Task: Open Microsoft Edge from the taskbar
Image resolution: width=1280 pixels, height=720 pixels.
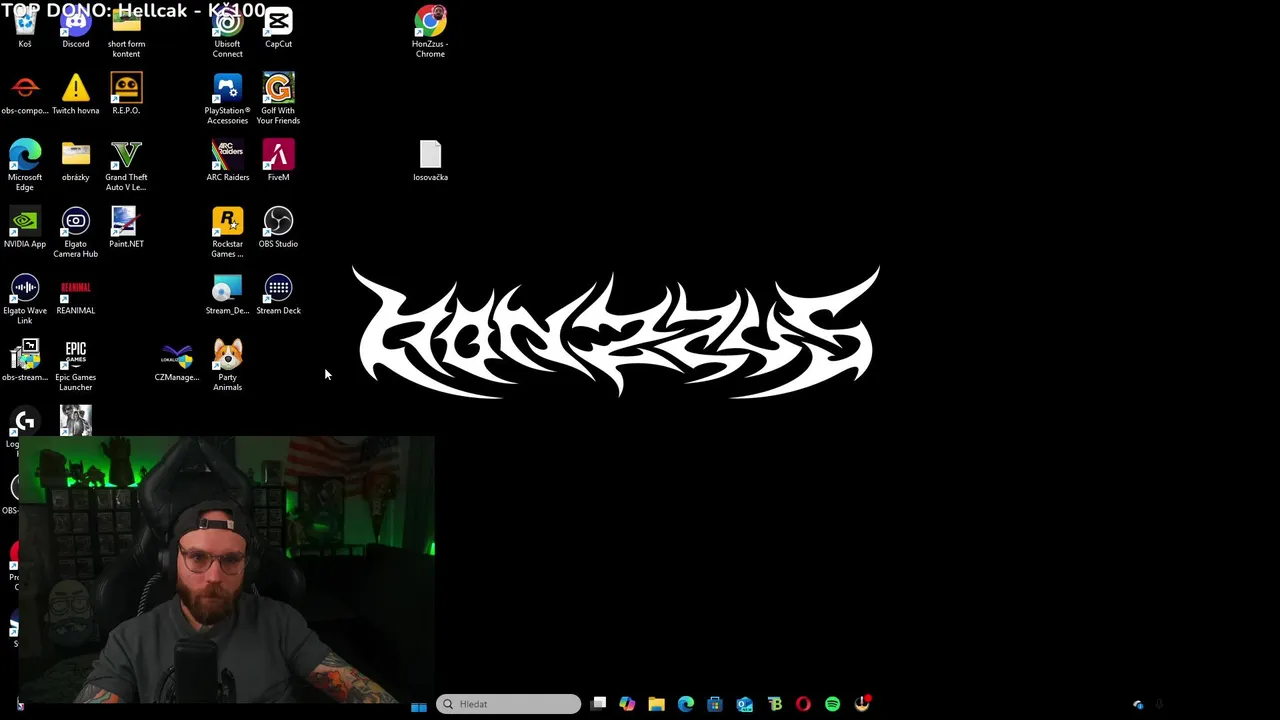Action: [685, 704]
